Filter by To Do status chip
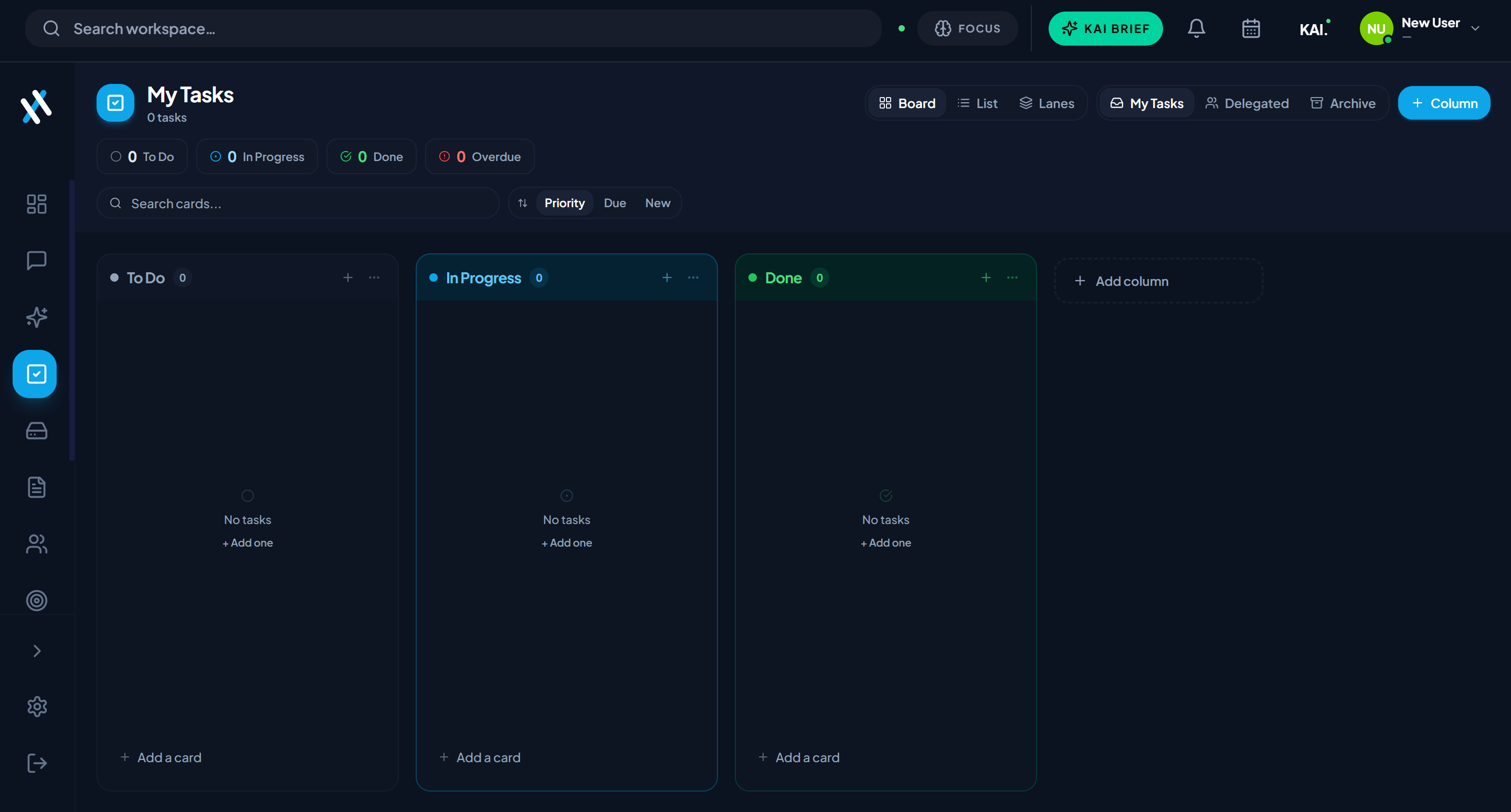 tap(142, 156)
